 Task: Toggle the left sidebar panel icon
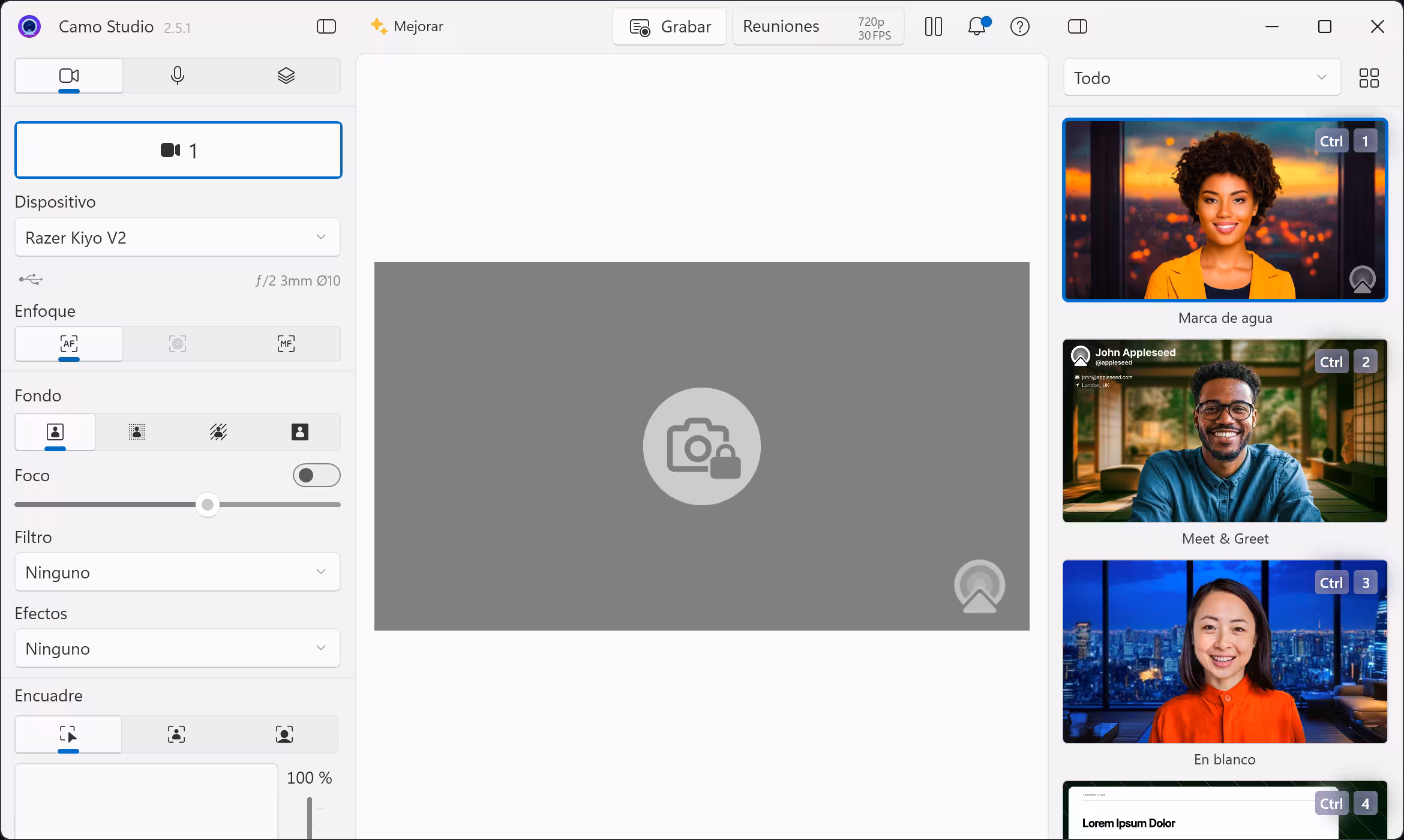[326, 26]
